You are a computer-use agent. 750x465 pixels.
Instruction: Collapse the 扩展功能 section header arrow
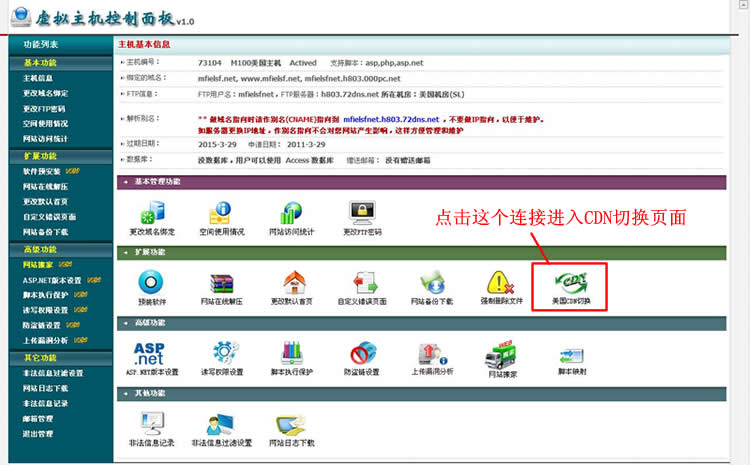(125, 252)
